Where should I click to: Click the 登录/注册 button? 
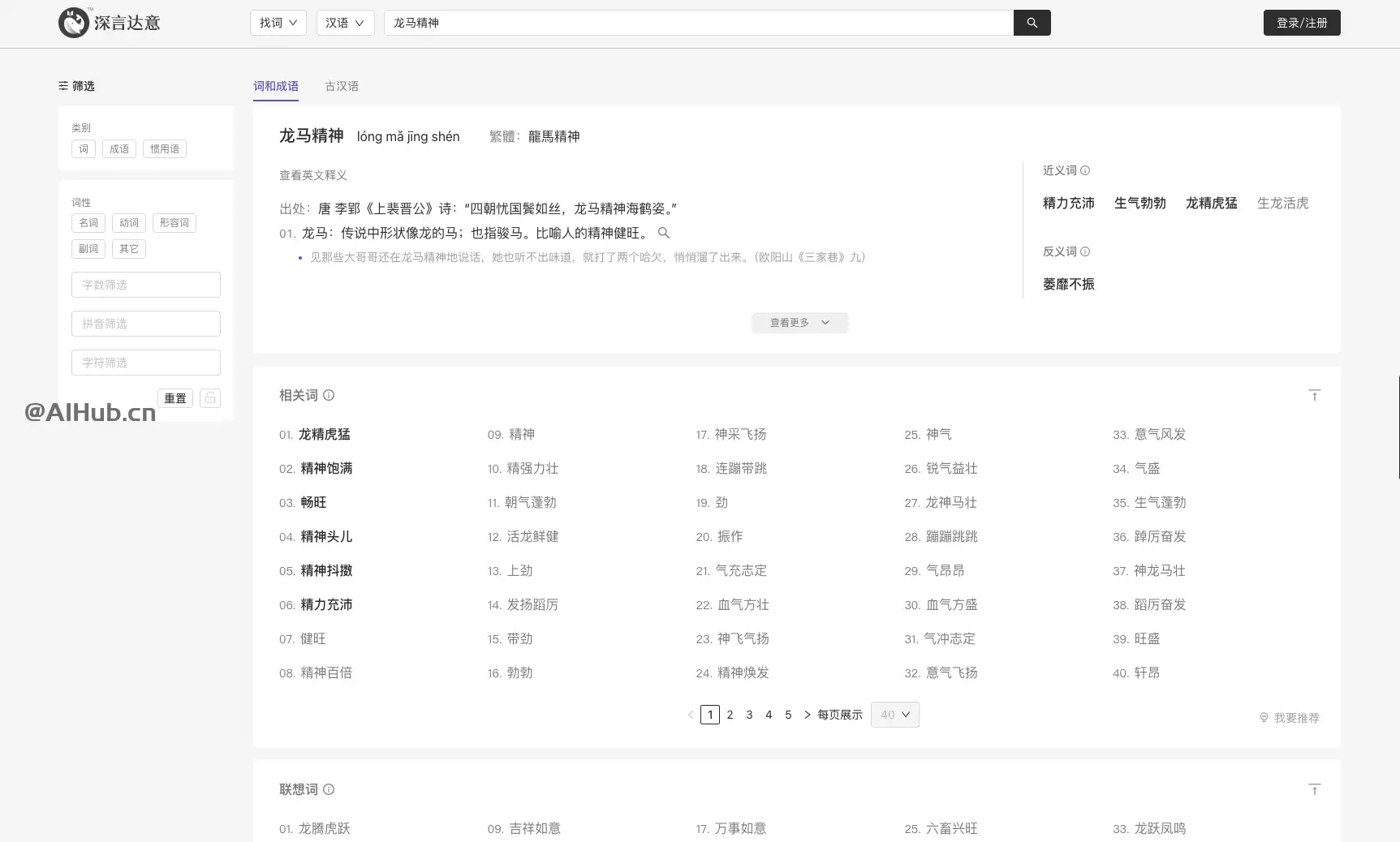(1301, 23)
